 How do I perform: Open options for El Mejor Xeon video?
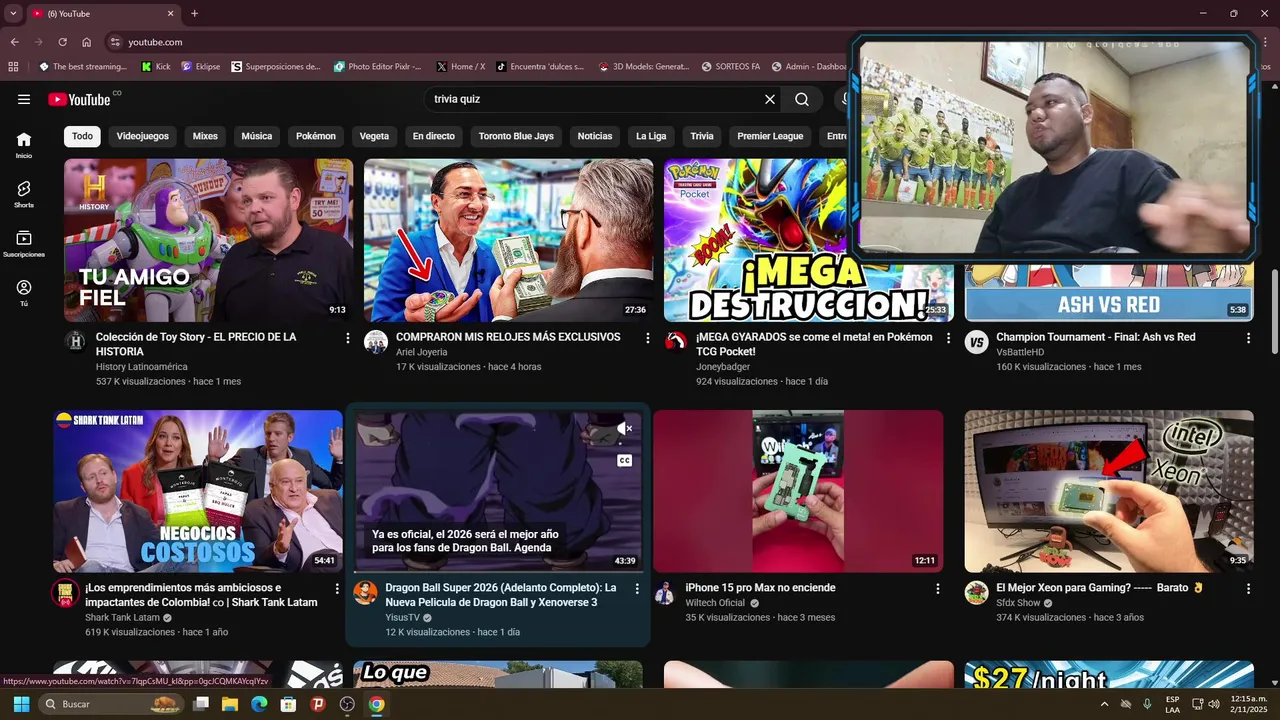(1248, 588)
